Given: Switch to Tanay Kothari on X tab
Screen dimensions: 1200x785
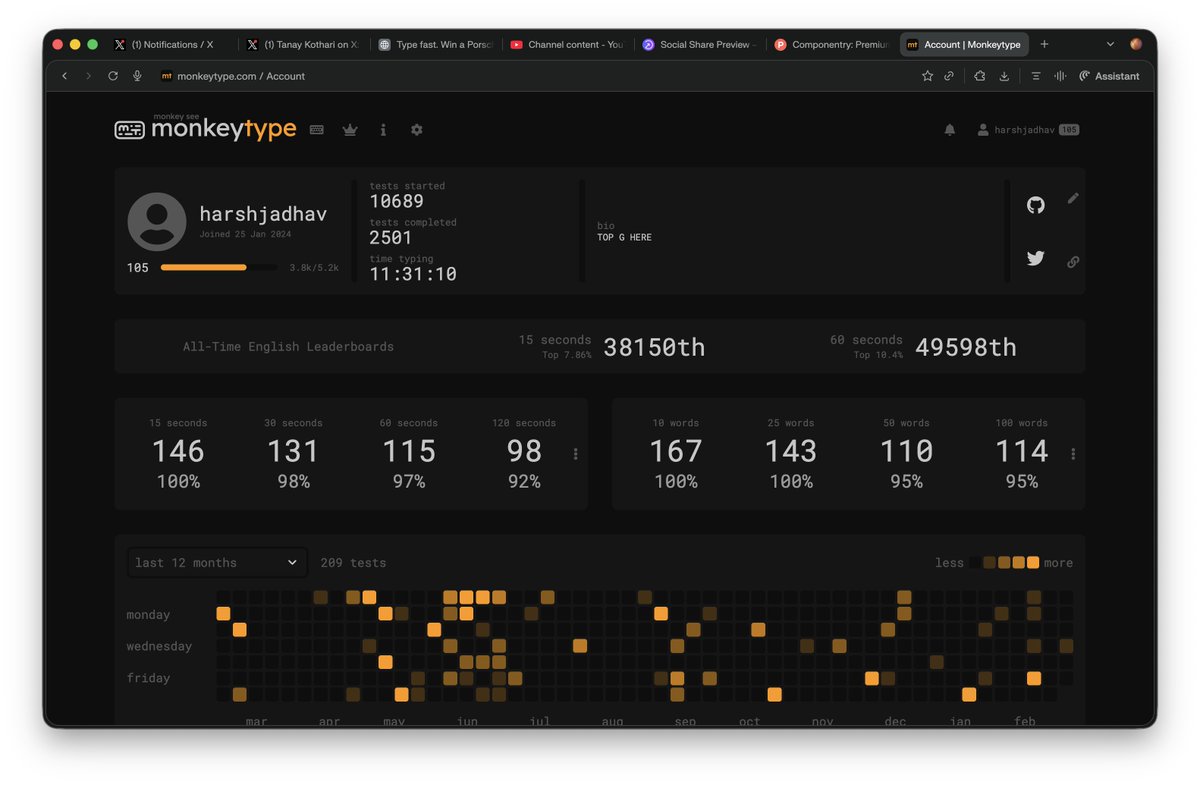Looking at the screenshot, I should tap(304, 45).
